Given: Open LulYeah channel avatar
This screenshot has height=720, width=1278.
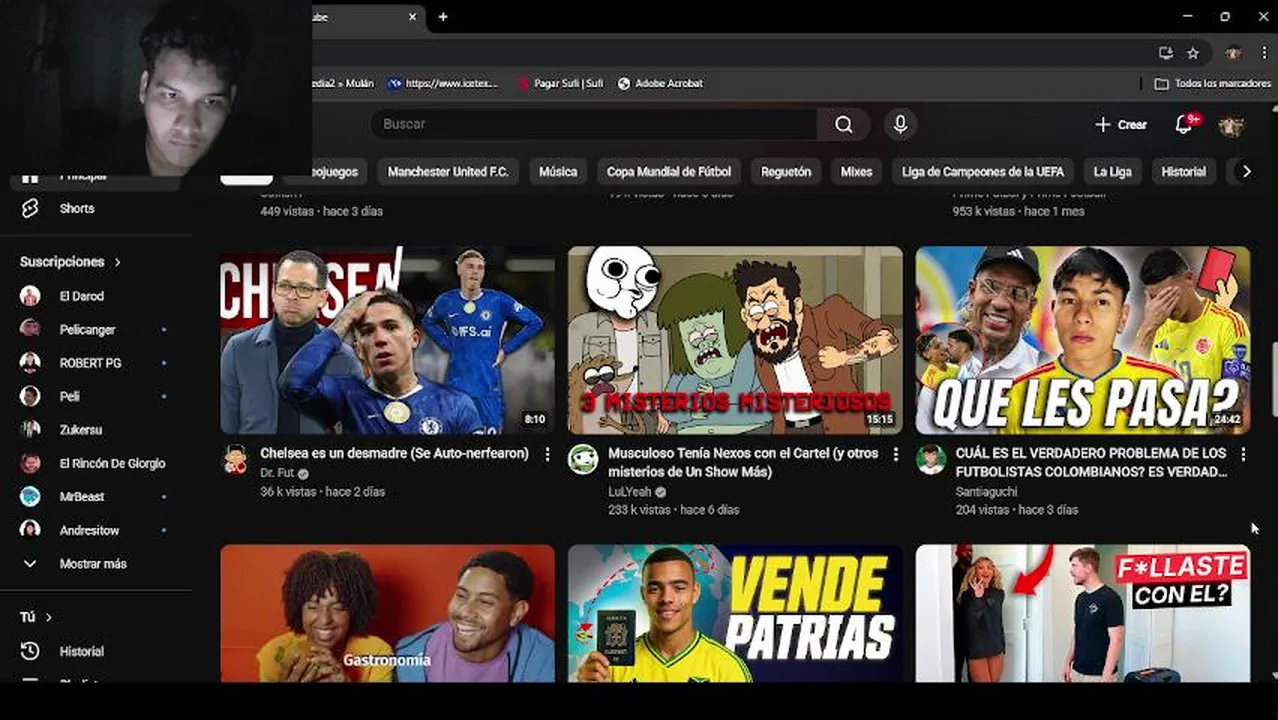Looking at the screenshot, I should tap(583, 460).
